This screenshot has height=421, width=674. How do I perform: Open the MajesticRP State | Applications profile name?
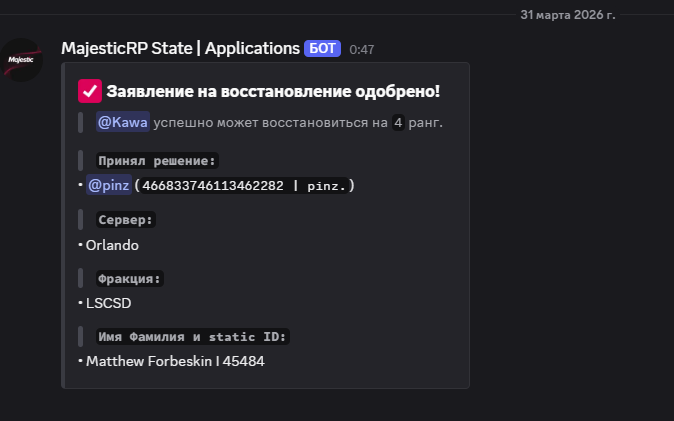coord(180,48)
